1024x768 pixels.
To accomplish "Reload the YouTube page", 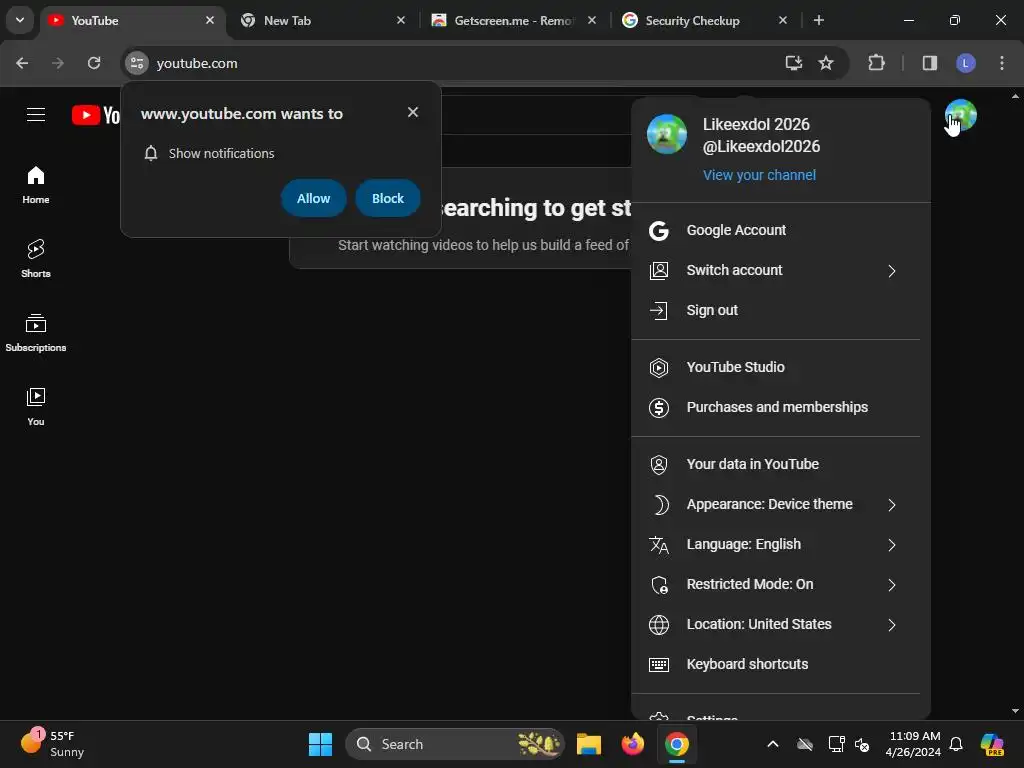I will [94, 63].
